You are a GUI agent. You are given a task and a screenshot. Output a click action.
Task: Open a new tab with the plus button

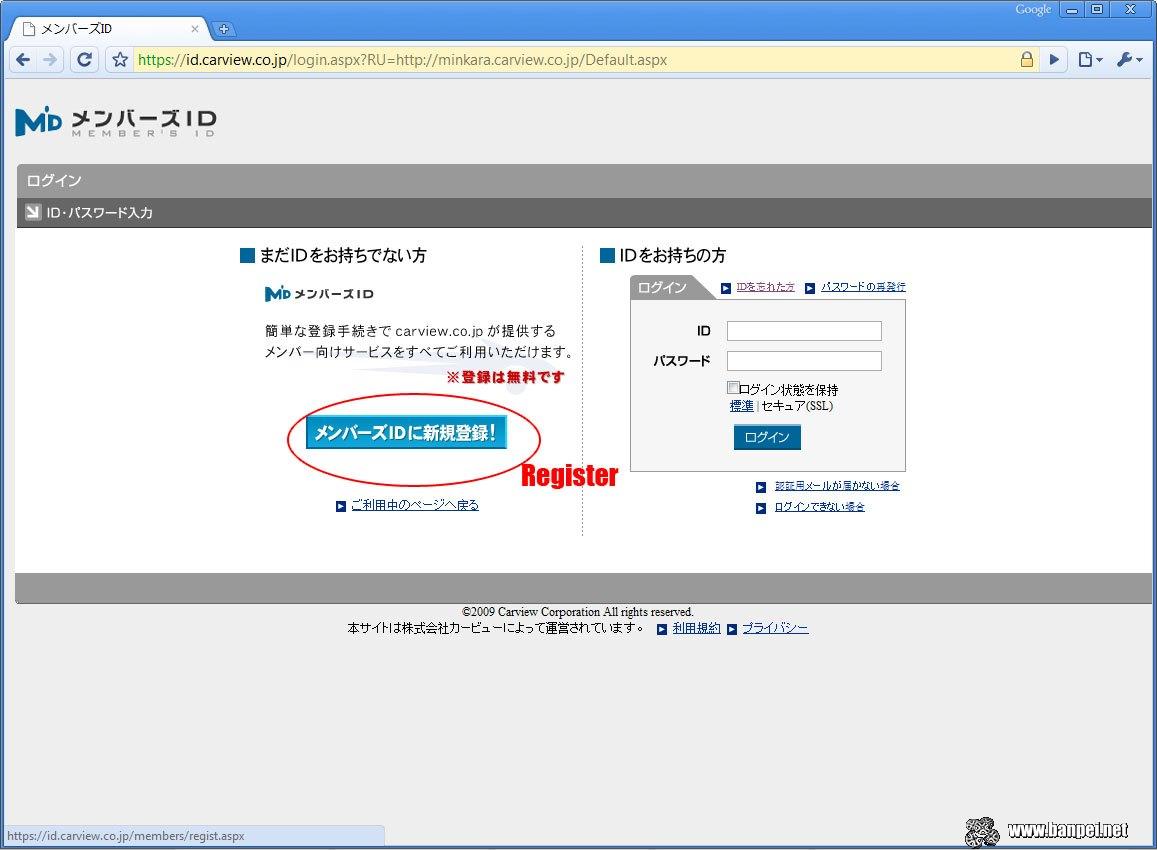[224, 30]
